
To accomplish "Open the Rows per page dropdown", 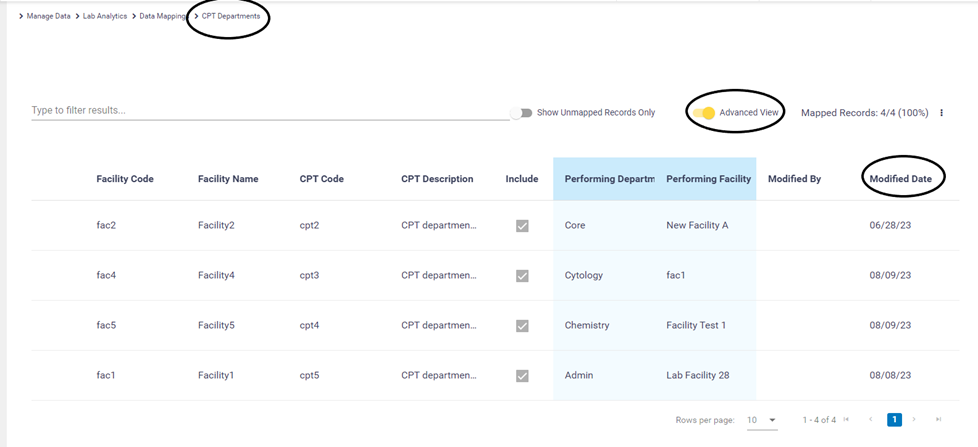I will (762, 420).
